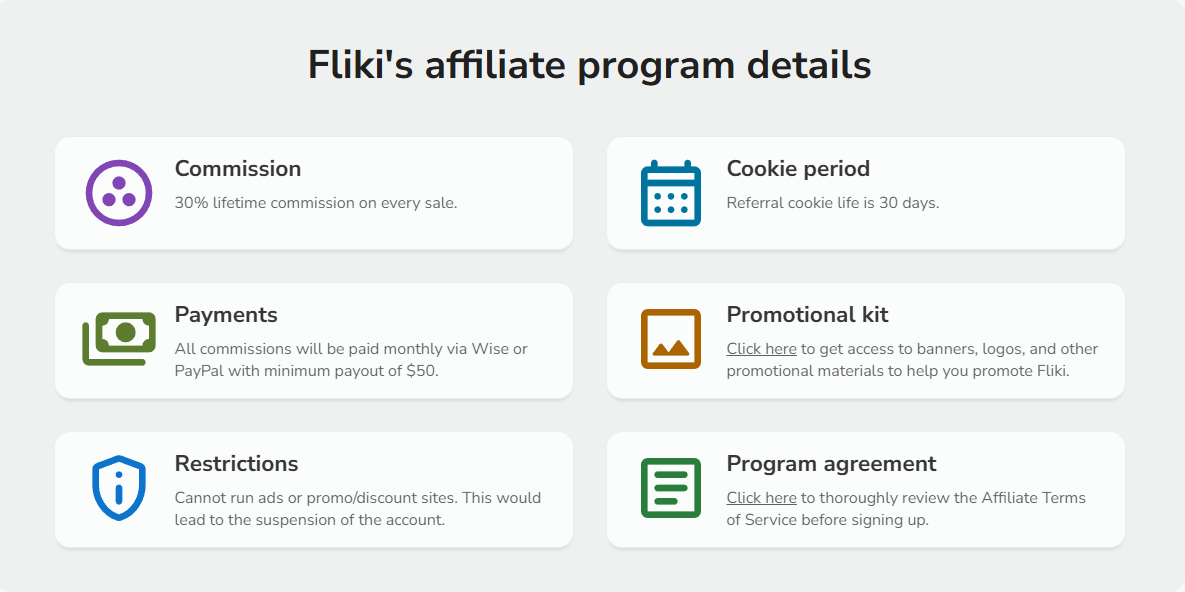The height and width of the screenshot is (592, 1185).
Task: Click the Affiliate Terms of Service description text
Action: click(940, 498)
